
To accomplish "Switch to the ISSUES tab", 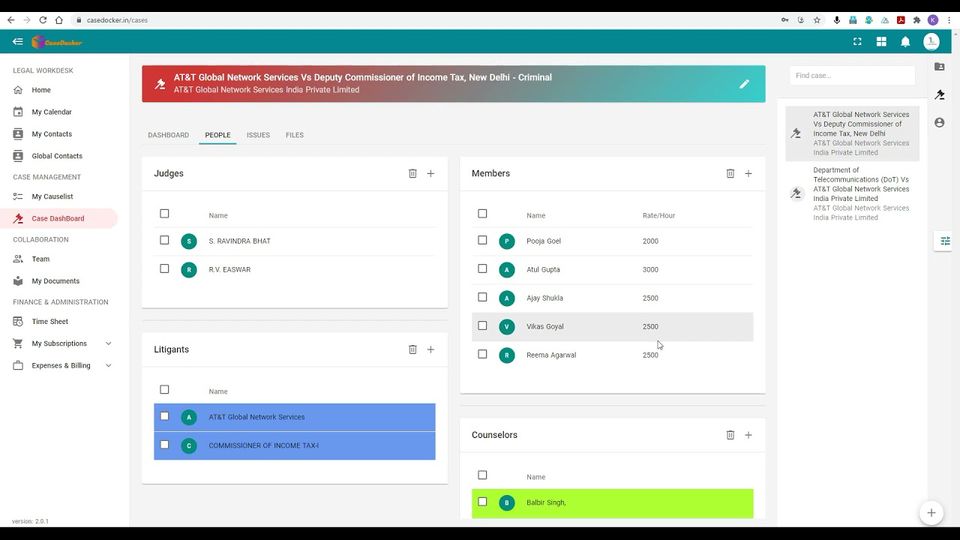I will [258, 135].
